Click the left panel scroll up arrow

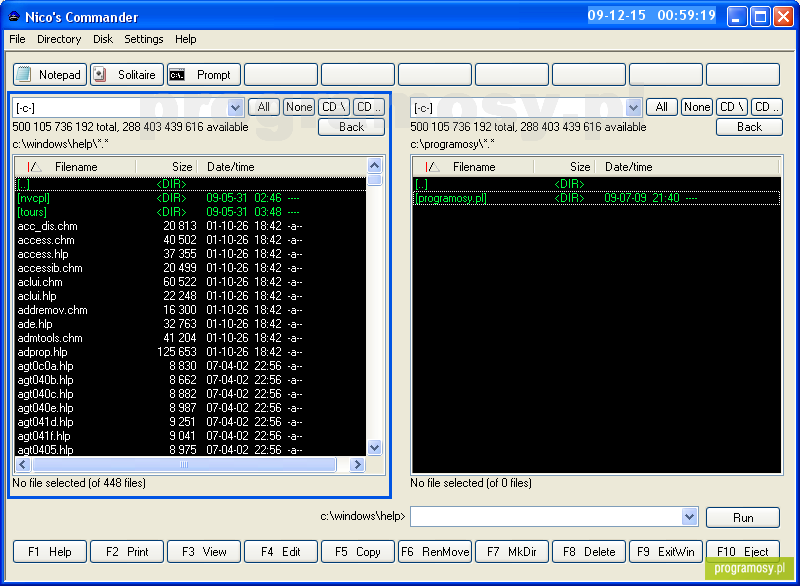[x=374, y=165]
